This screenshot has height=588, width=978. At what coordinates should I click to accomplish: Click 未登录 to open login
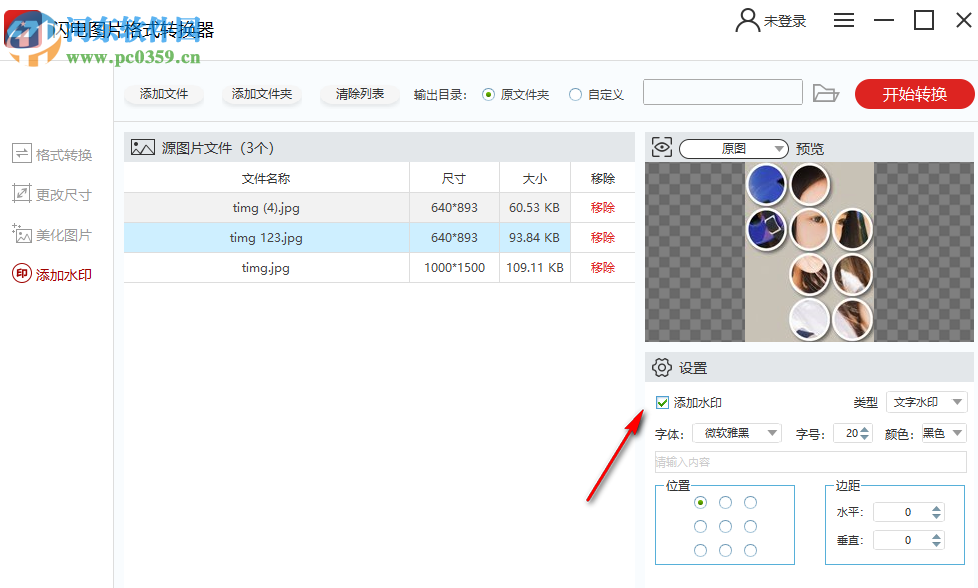[x=786, y=20]
